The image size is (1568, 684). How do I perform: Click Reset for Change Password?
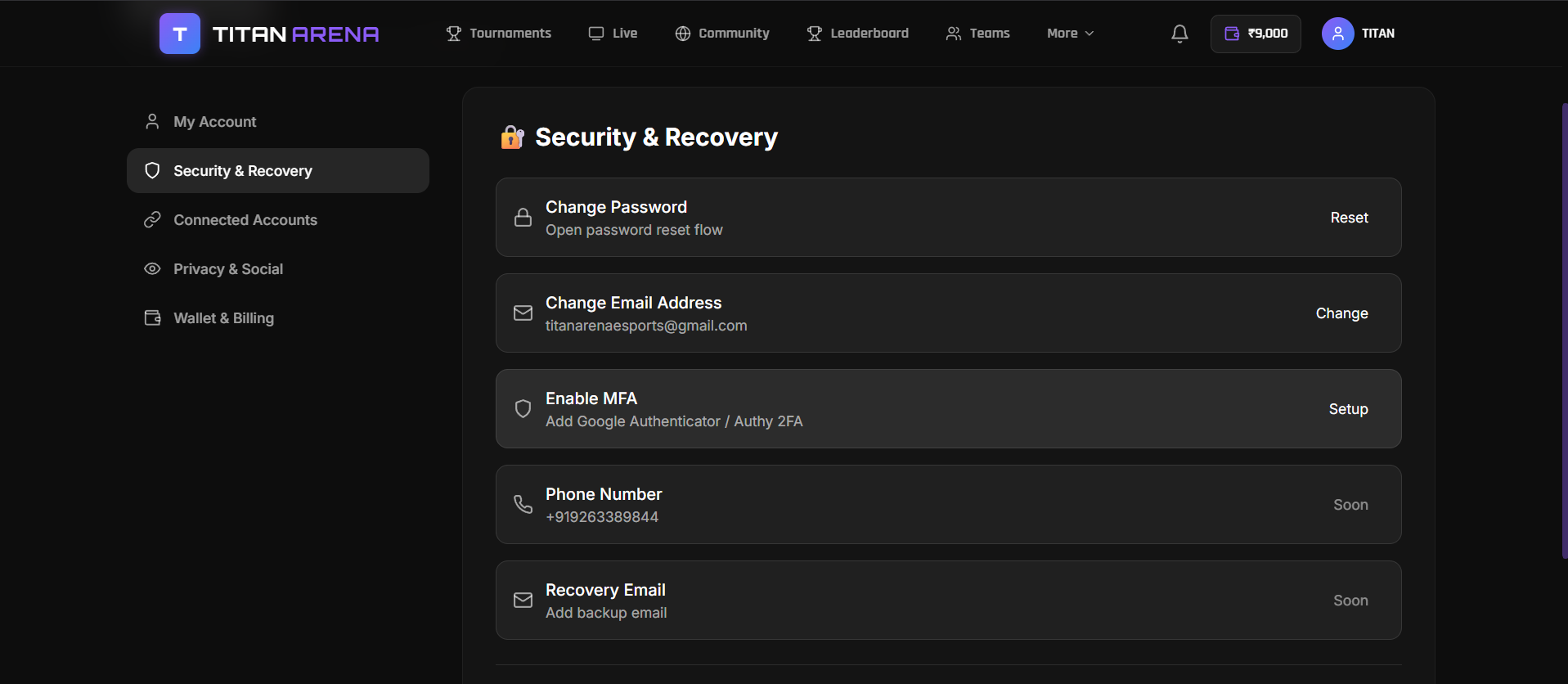point(1349,218)
